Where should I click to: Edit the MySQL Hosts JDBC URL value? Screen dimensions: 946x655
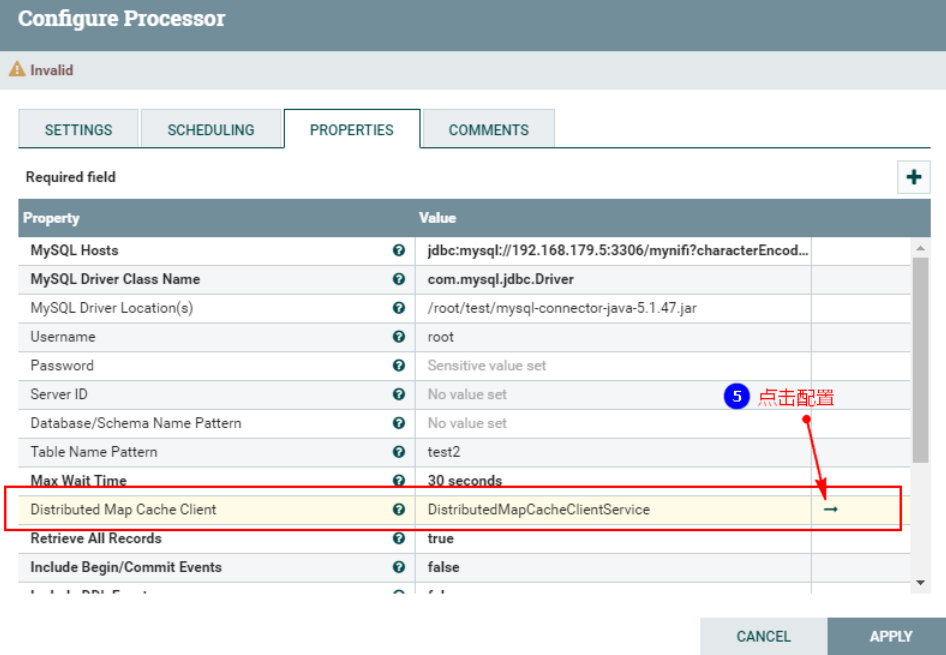pyautogui.click(x=613, y=250)
